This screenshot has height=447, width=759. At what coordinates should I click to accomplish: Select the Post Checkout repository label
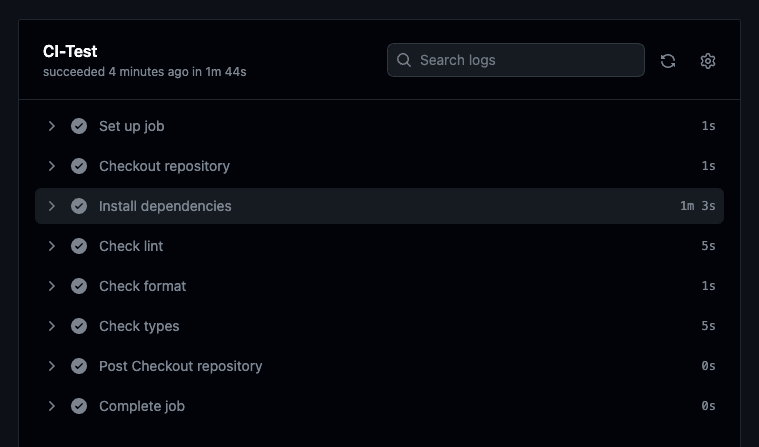click(x=180, y=366)
